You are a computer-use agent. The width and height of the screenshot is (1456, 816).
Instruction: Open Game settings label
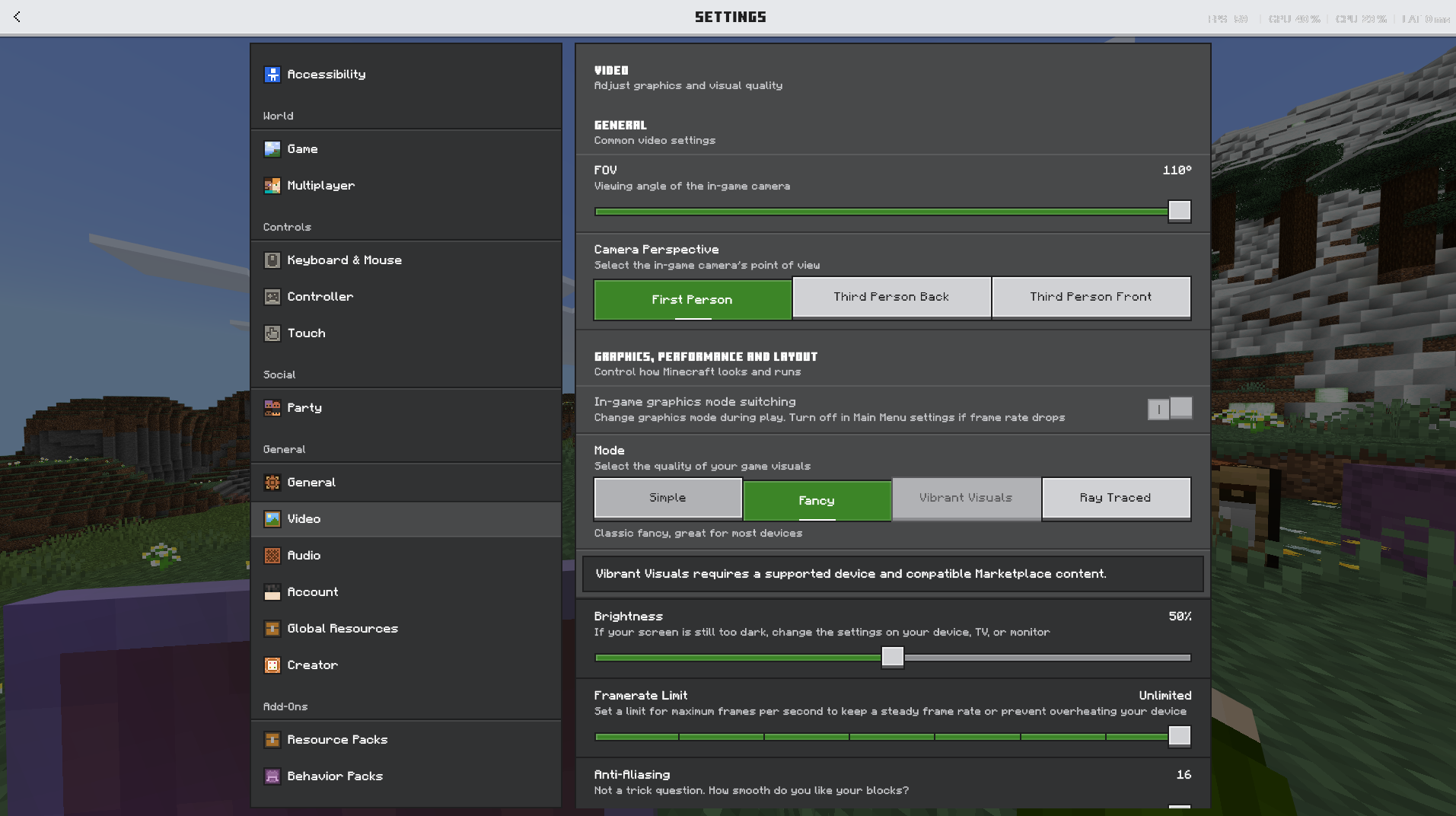click(x=302, y=149)
